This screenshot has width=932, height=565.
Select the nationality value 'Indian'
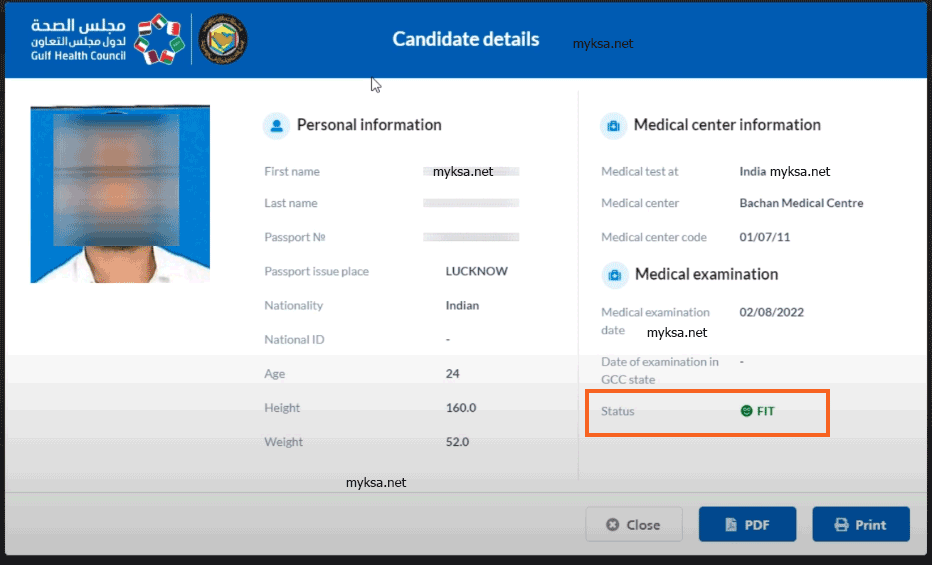click(x=462, y=305)
